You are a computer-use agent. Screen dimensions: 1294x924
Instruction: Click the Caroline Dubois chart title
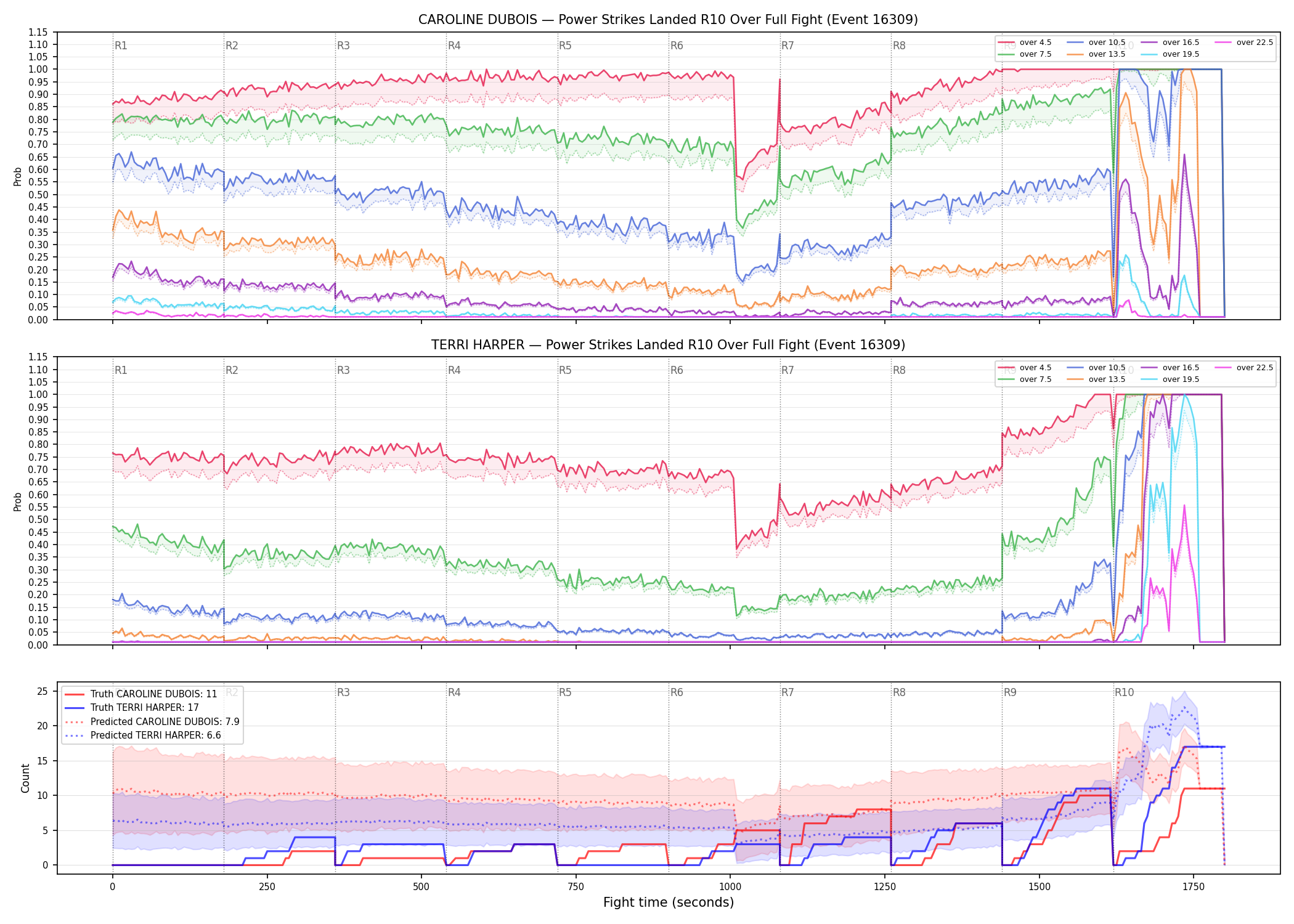(668, 20)
